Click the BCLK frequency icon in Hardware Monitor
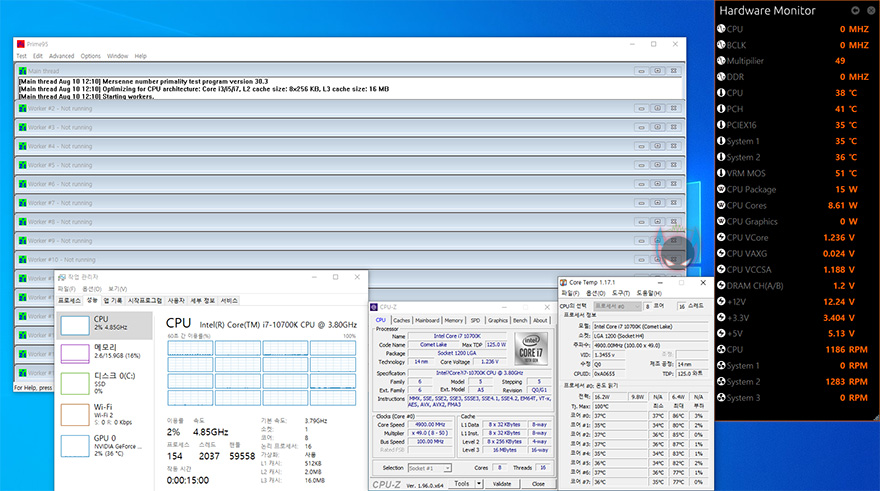The width and height of the screenshot is (880, 491). pyautogui.click(x=721, y=45)
